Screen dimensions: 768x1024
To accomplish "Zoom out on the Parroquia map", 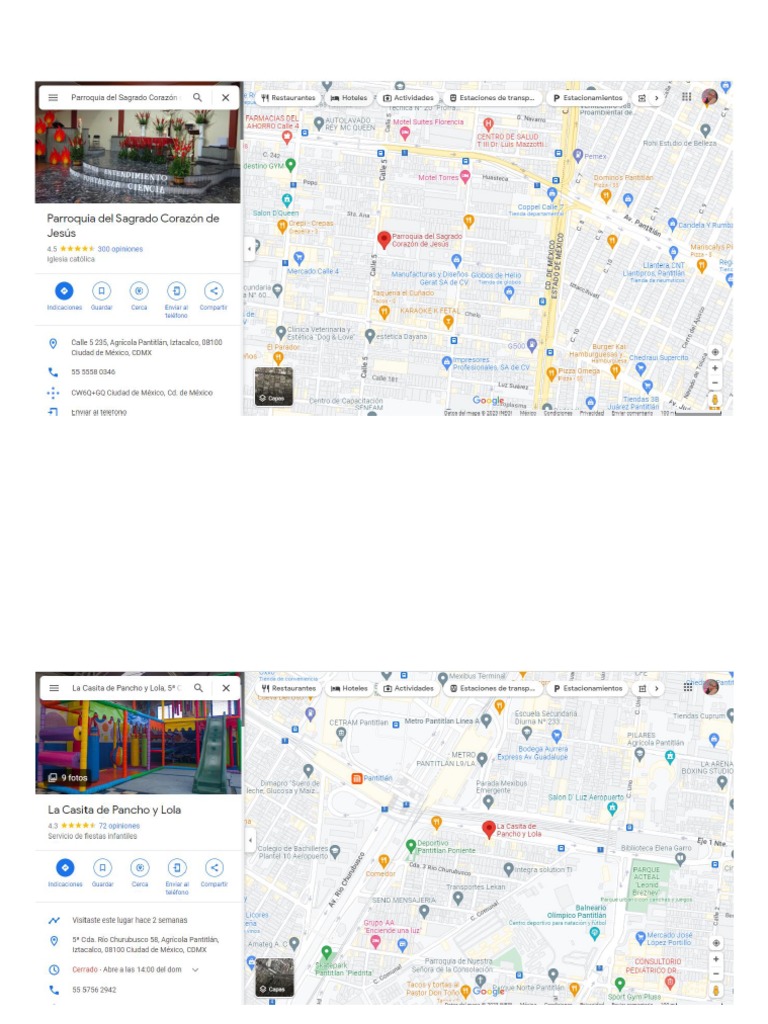I will coord(715,383).
